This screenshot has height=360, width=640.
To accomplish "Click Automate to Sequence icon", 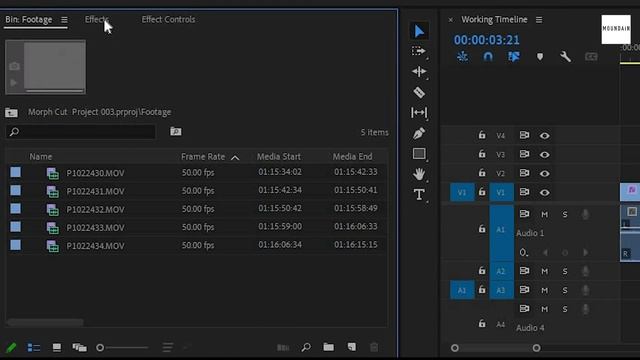I will coord(283,348).
